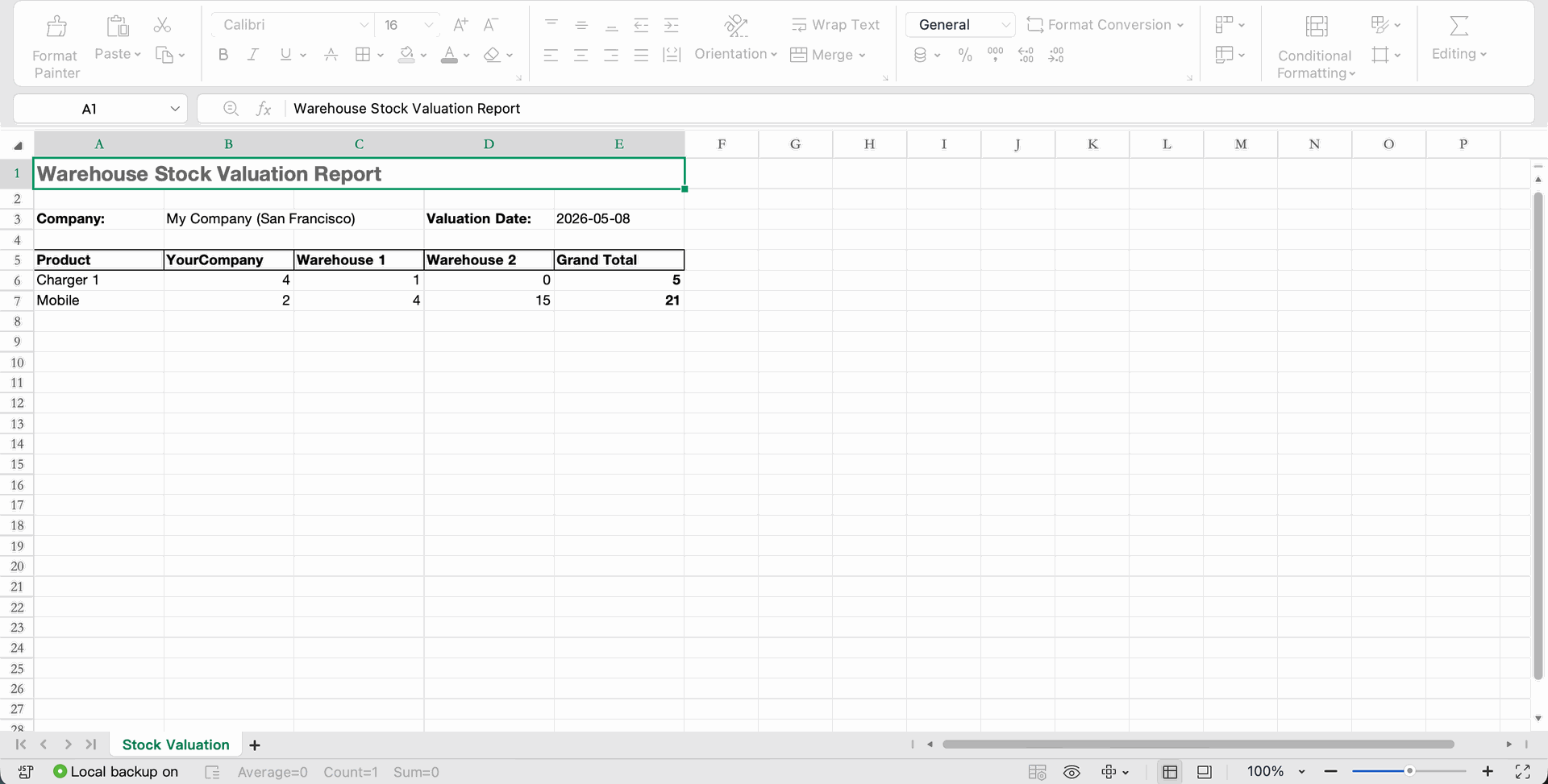
Task: Open the General number format dropdown
Action: pyautogui.click(x=960, y=25)
